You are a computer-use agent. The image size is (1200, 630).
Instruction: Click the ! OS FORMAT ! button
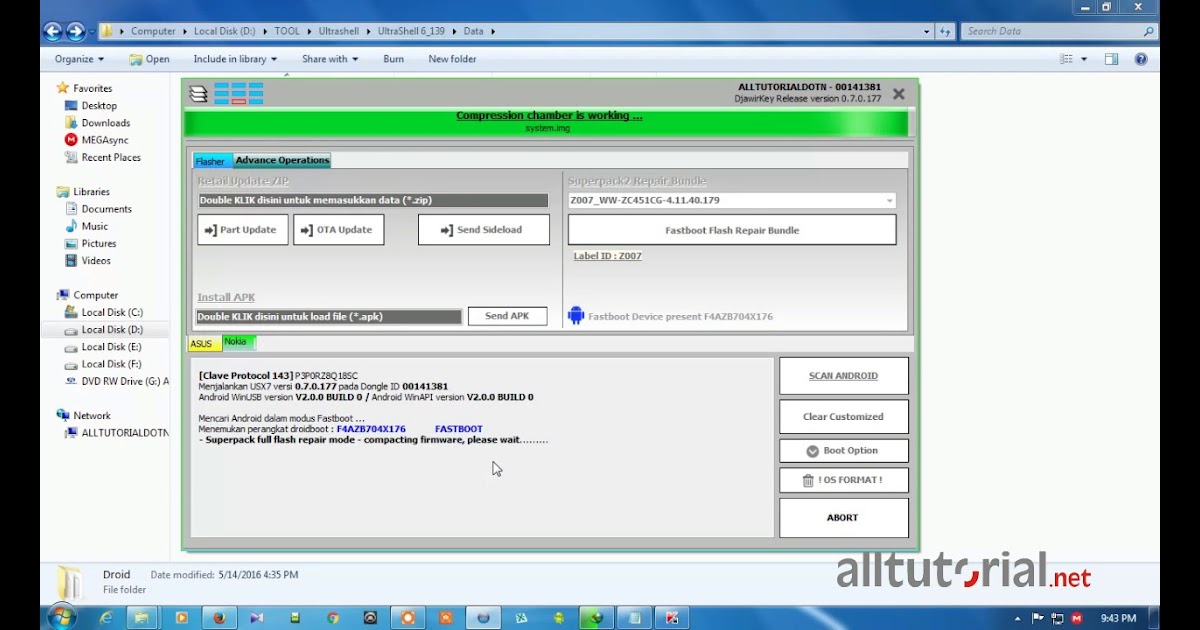point(843,480)
